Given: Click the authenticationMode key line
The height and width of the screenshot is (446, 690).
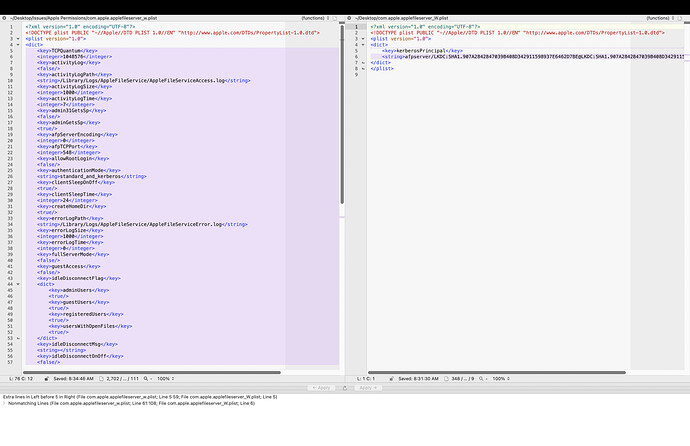Looking at the screenshot, I should pyautogui.click(x=79, y=171).
